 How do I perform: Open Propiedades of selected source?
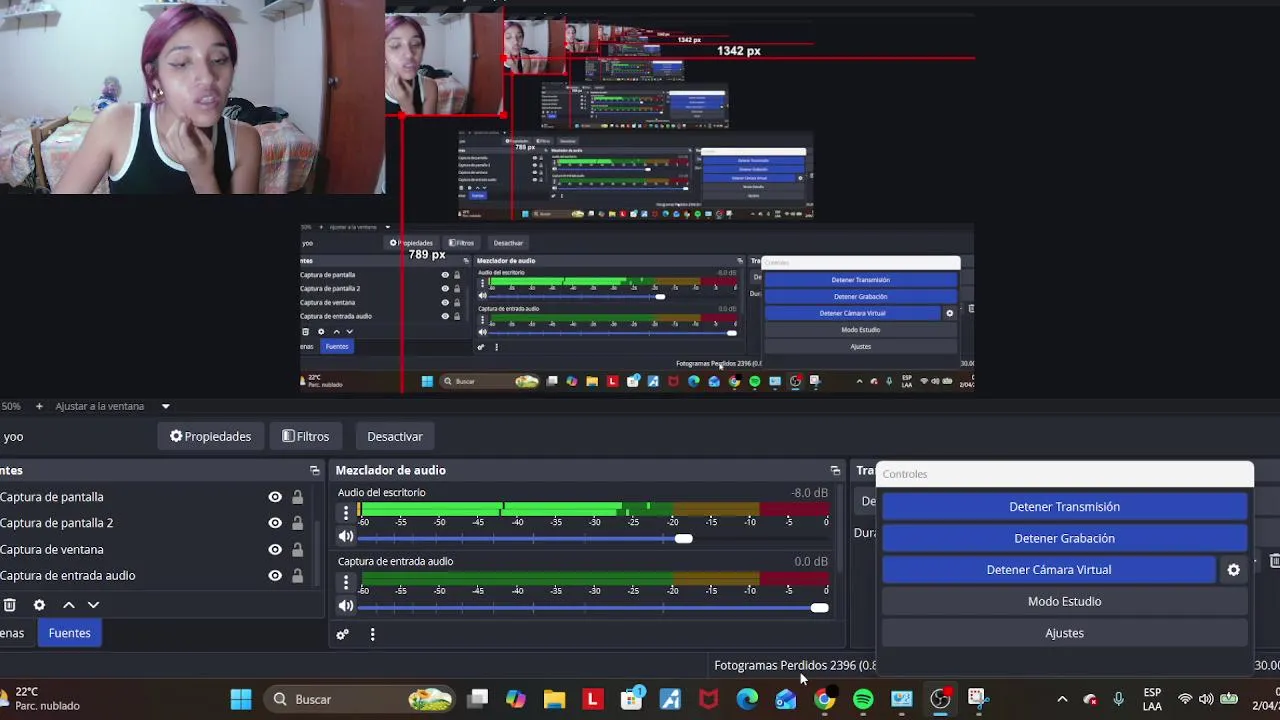tap(210, 437)
